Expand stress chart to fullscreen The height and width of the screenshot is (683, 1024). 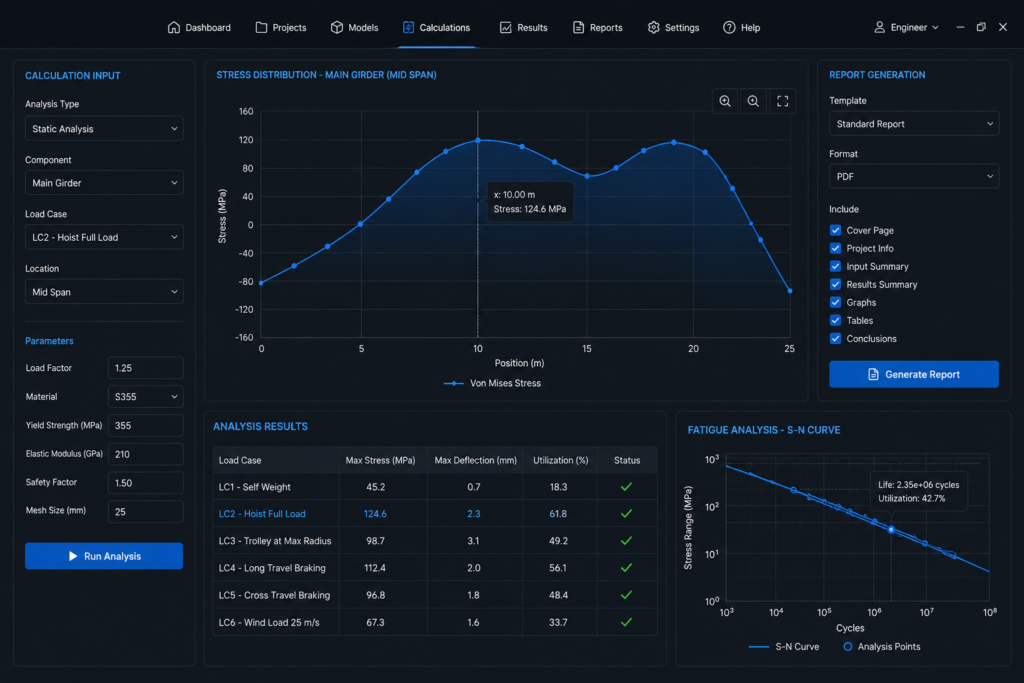(782, 101)
